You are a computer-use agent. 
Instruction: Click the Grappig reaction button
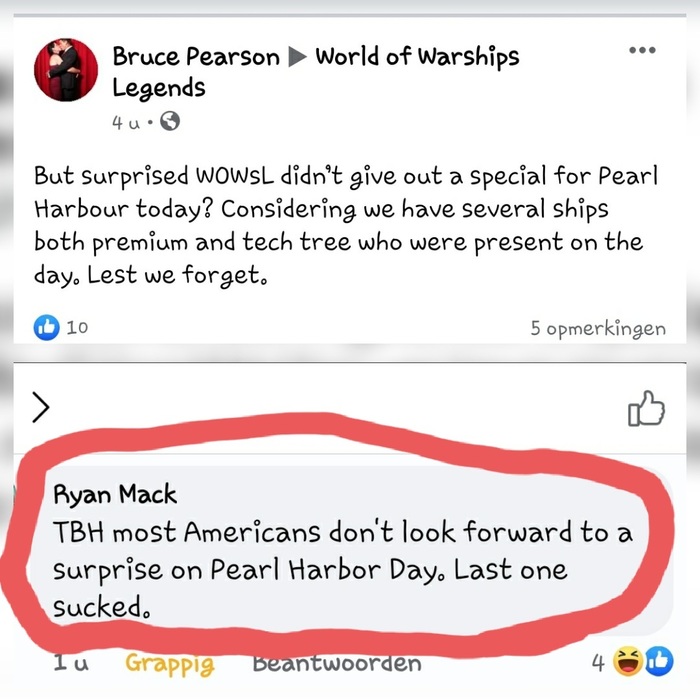[x=170, y=663]
